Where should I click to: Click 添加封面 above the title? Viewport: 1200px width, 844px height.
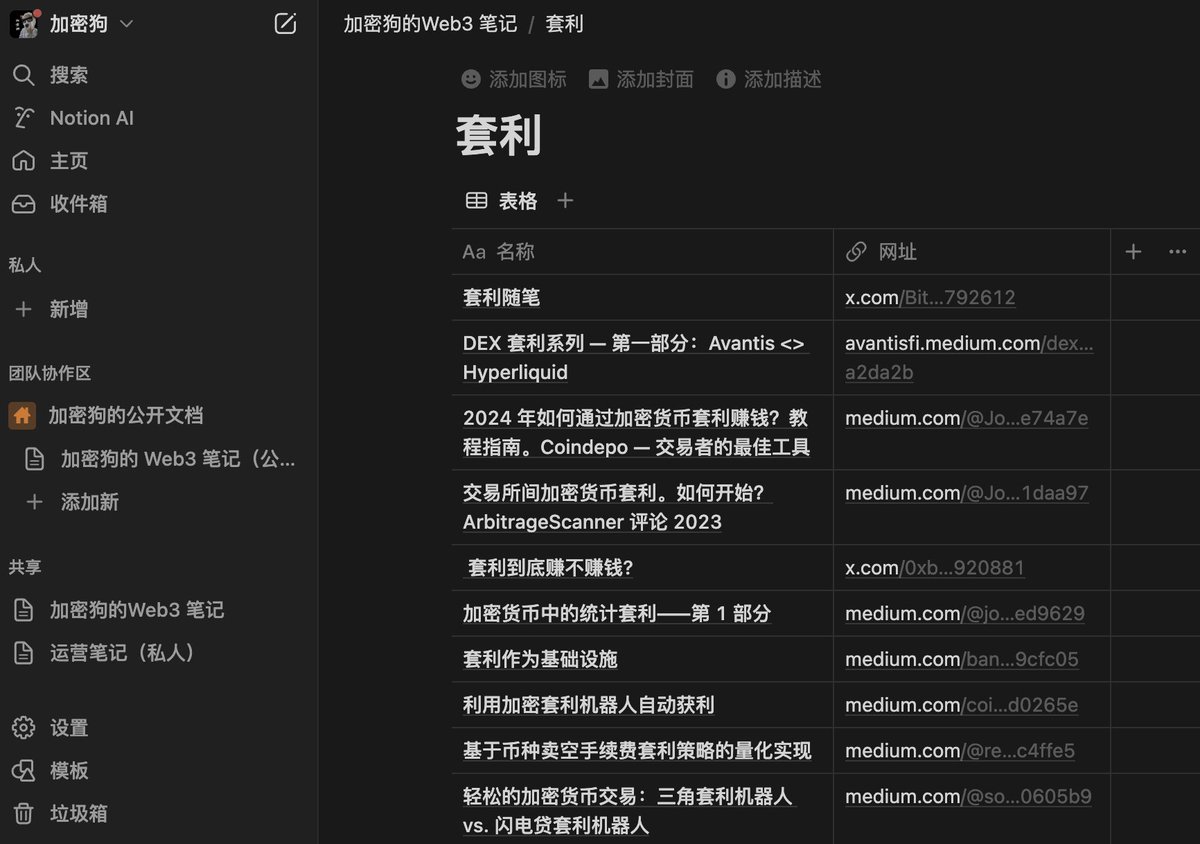click(x=641, y=79)
